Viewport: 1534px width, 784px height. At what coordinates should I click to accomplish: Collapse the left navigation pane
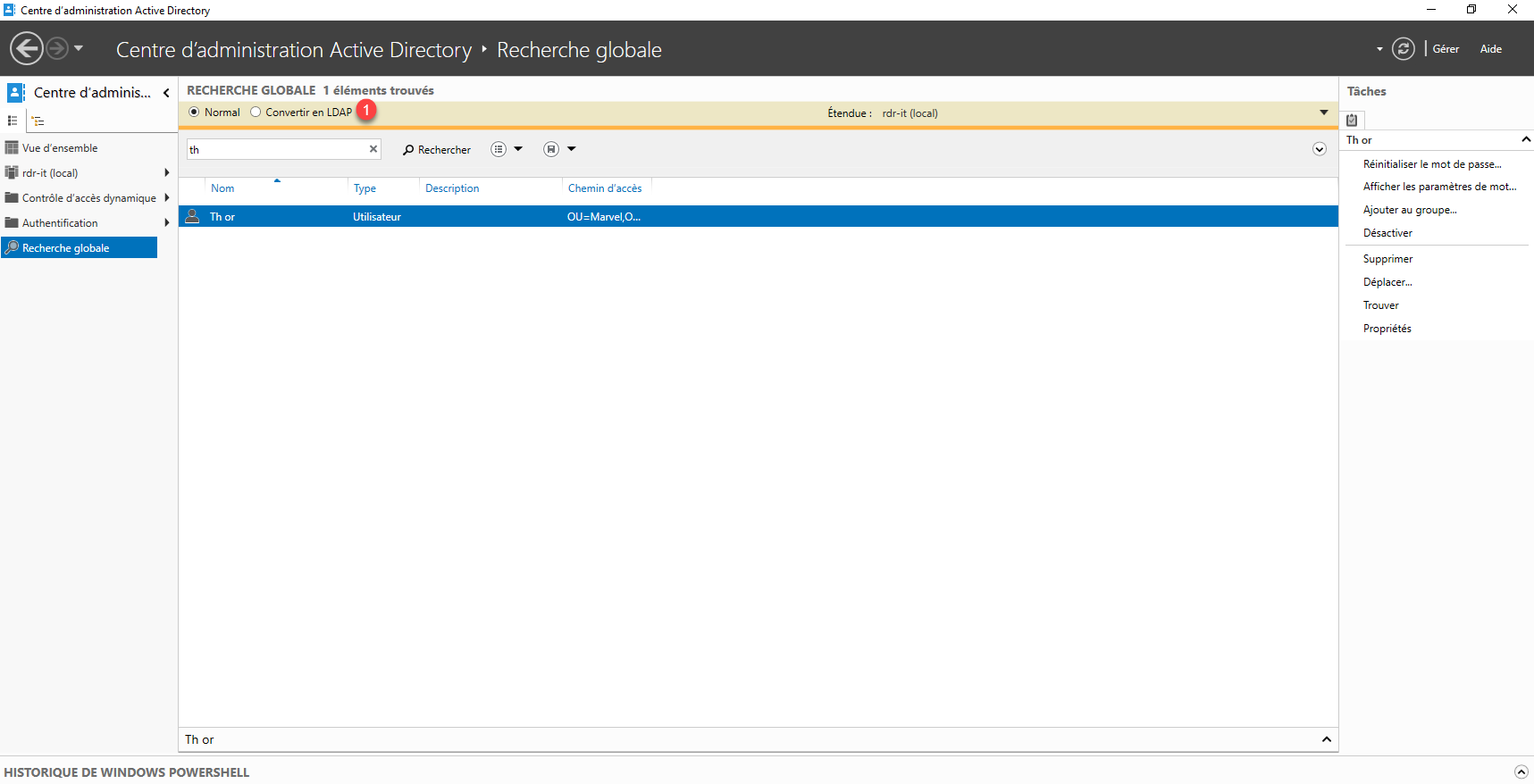pos(166,93)
